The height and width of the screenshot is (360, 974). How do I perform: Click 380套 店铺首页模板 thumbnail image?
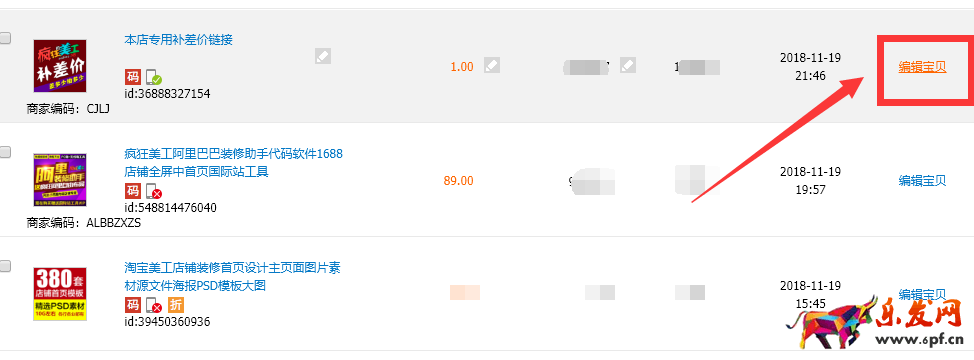60,294
